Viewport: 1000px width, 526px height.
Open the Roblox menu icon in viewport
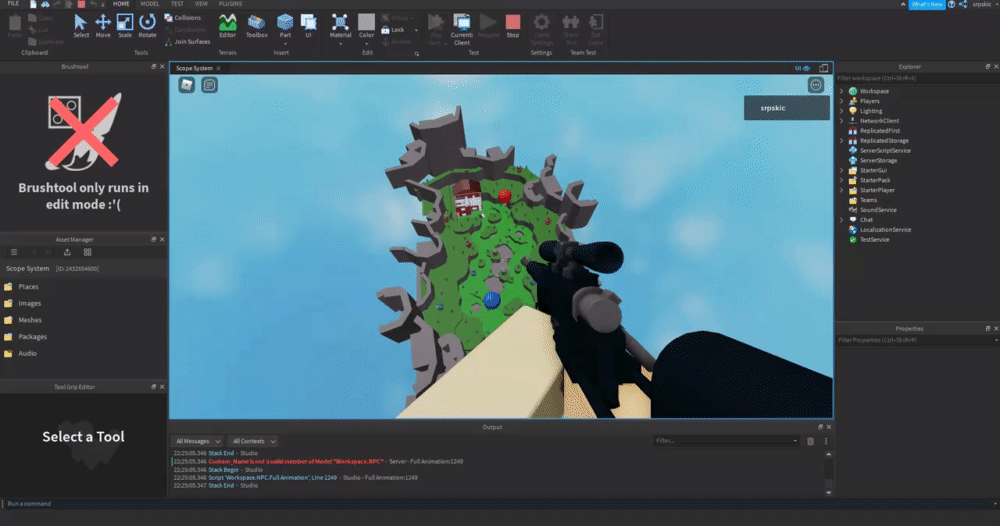186,85
